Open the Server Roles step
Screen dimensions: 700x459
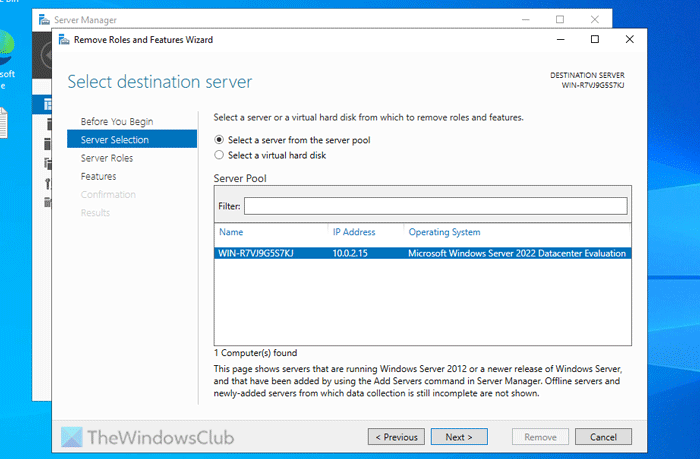[x=107, y=158]
